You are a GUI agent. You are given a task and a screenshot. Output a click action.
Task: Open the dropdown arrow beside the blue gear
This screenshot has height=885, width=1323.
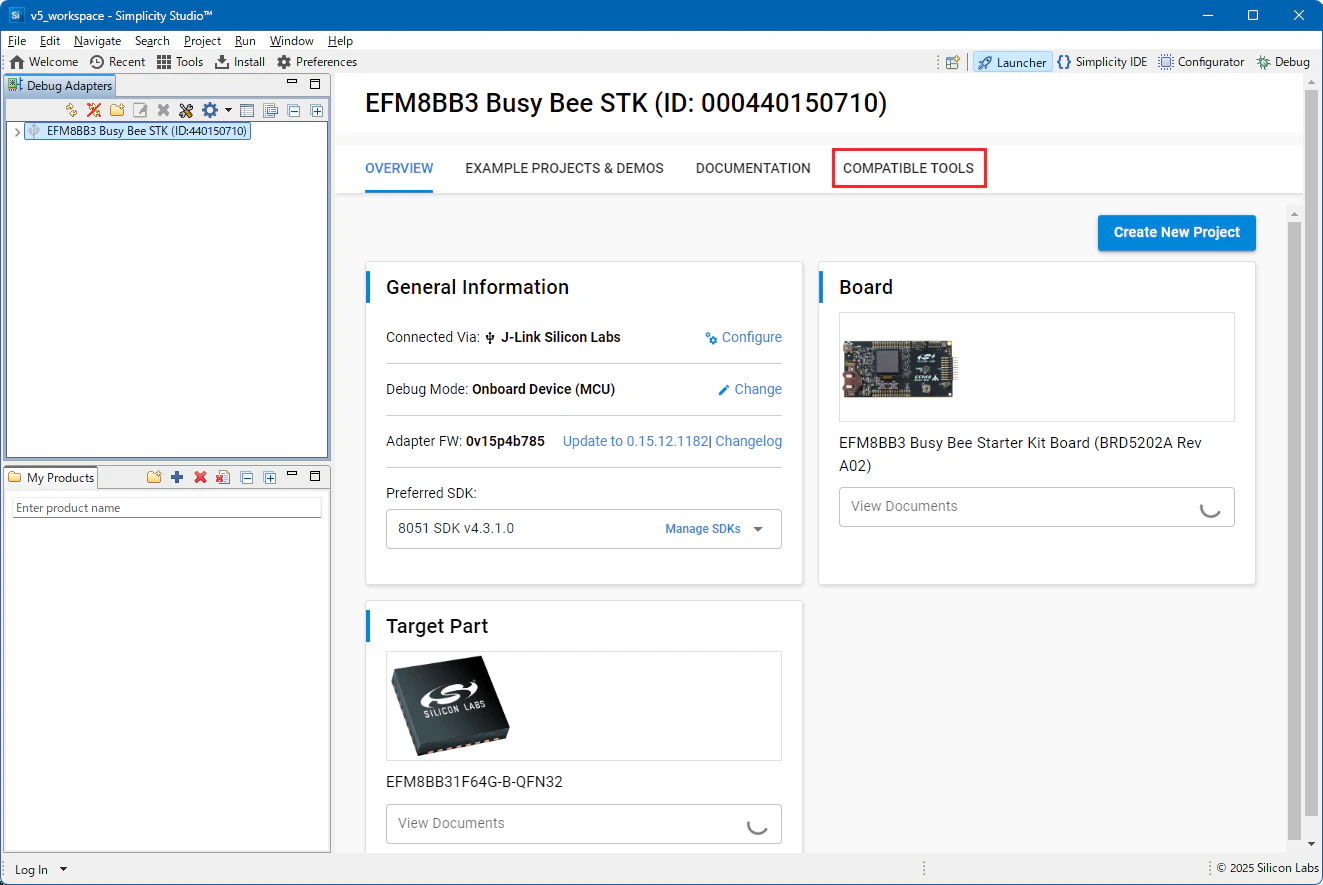coord(228,110)
